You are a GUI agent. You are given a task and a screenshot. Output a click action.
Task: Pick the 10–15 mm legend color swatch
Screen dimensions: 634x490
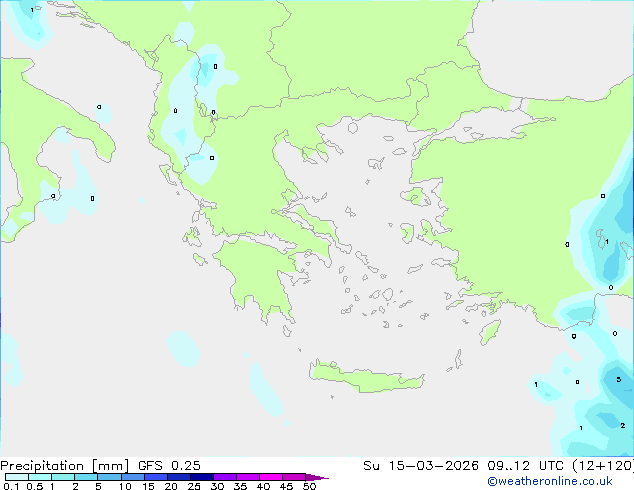tap(132, 477)
